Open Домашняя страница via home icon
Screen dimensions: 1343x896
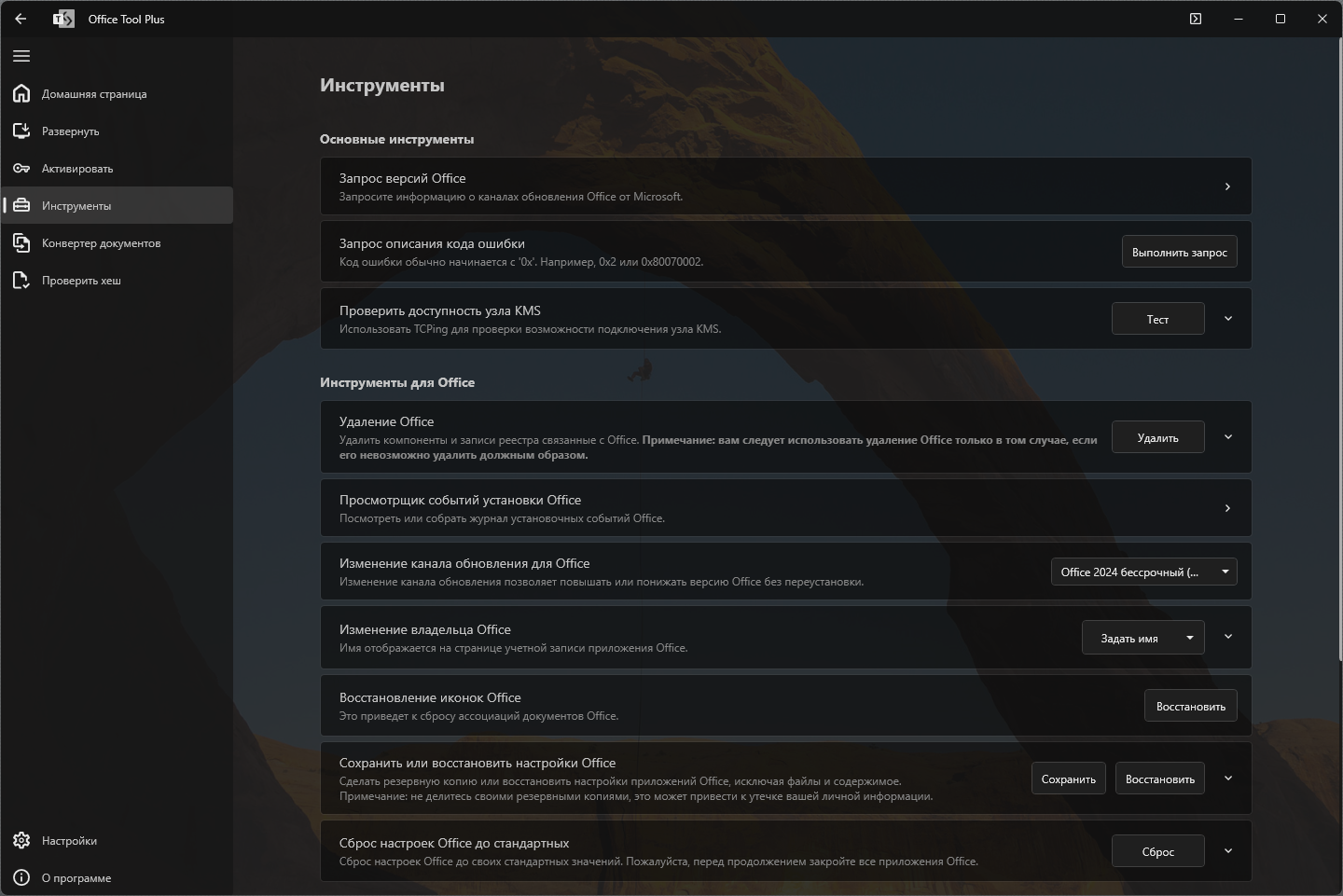pyautogui.click(x=21, y=93)
